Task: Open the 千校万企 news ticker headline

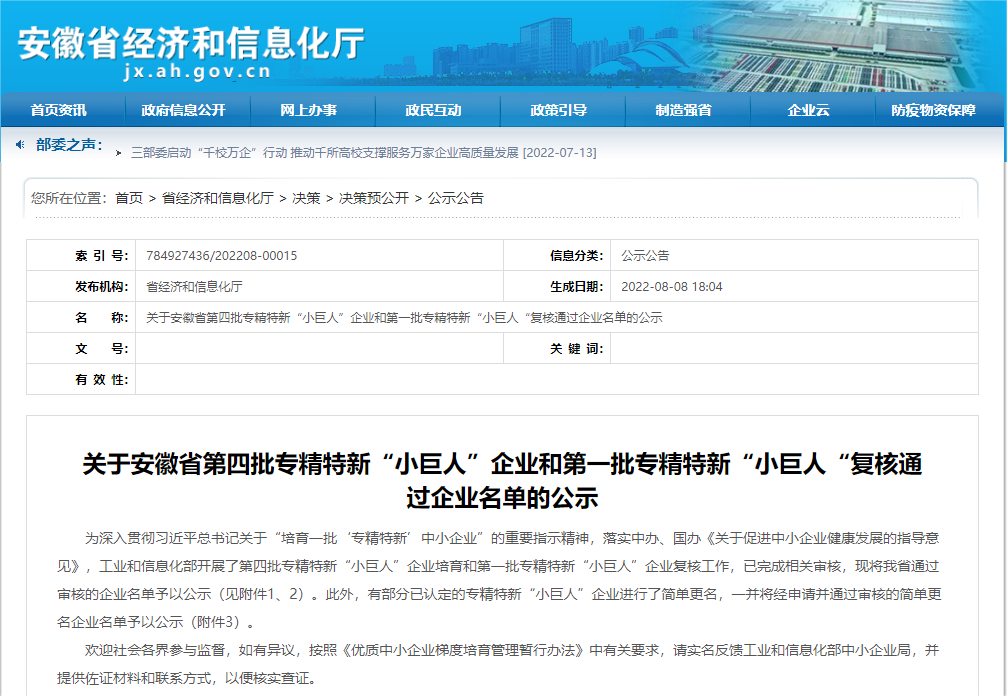Action: tap(363, 153)
